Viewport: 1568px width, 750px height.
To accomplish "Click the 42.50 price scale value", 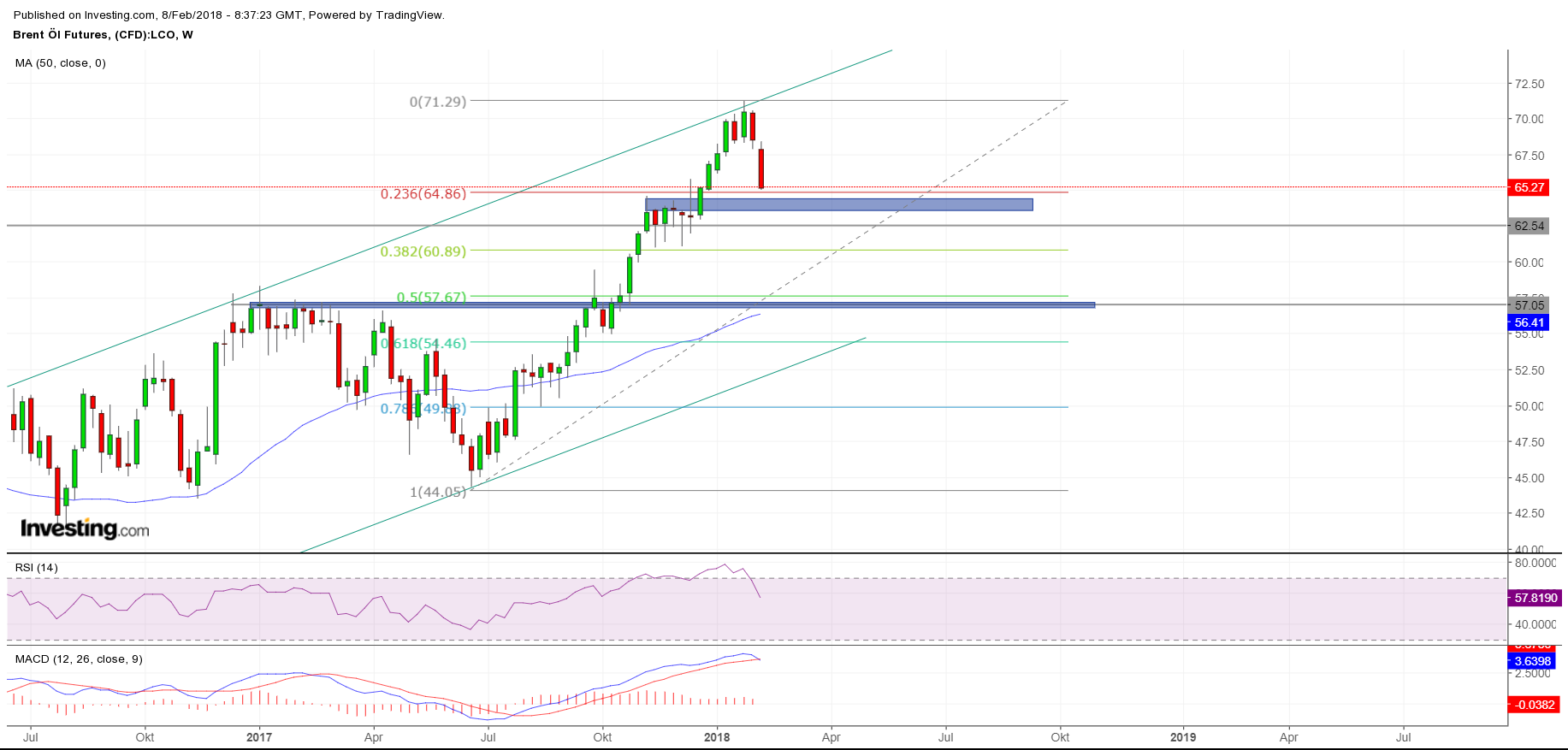I will coord(1530,513).
